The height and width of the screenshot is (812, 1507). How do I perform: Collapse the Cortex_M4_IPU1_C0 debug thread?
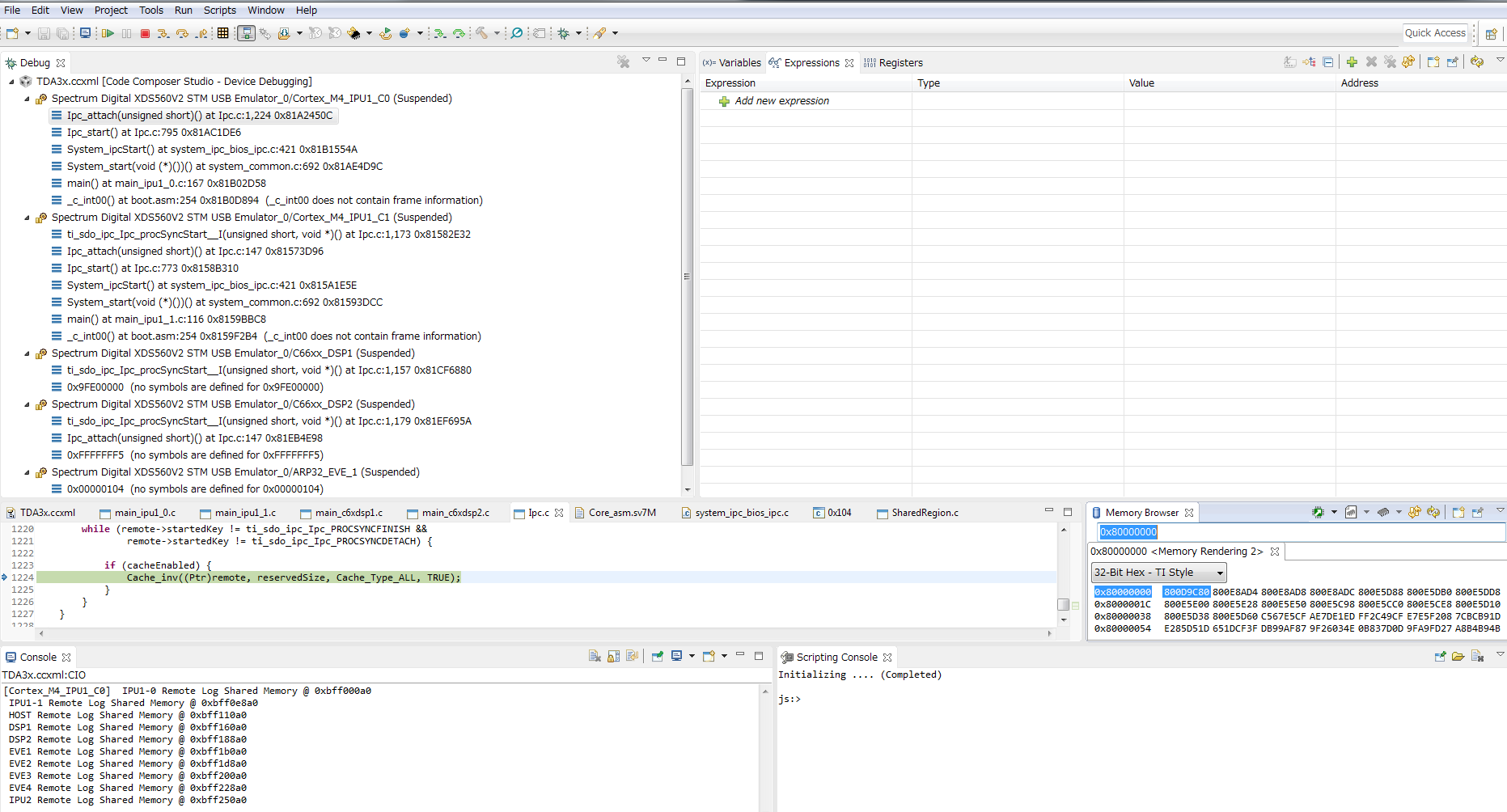pos(28,98)
